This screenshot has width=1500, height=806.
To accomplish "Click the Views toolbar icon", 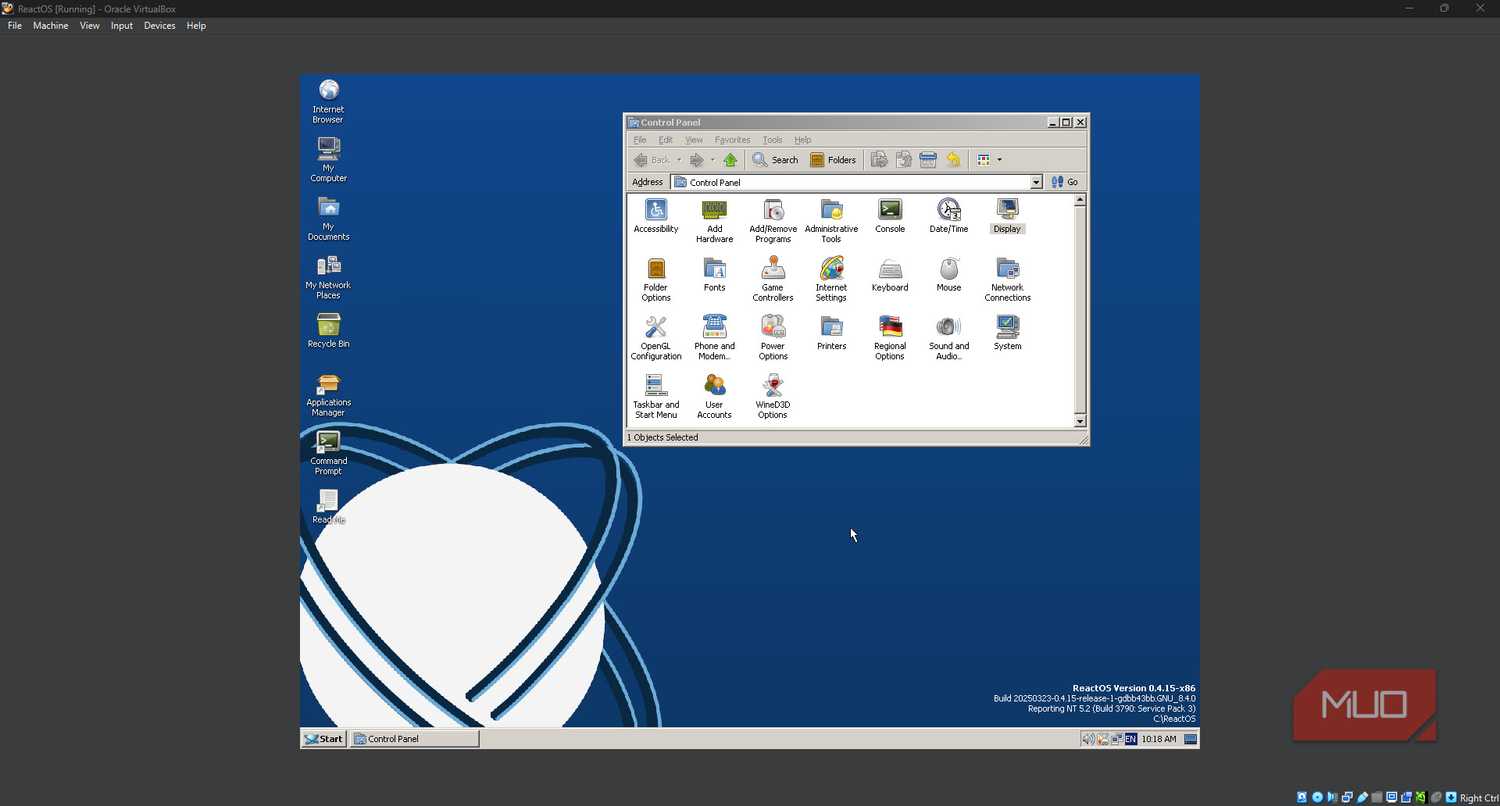I will [984, 160].
